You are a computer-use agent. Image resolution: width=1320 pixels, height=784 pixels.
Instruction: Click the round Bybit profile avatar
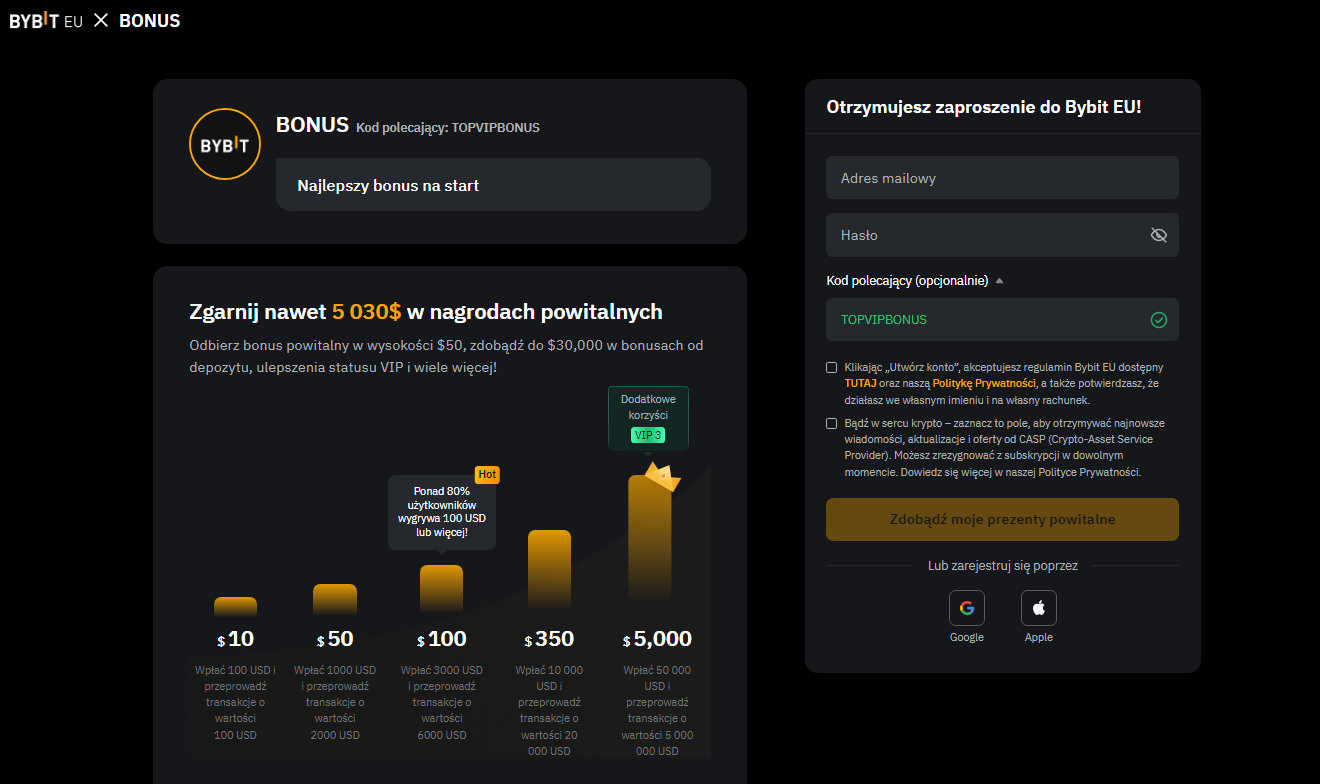click(225, 144)
